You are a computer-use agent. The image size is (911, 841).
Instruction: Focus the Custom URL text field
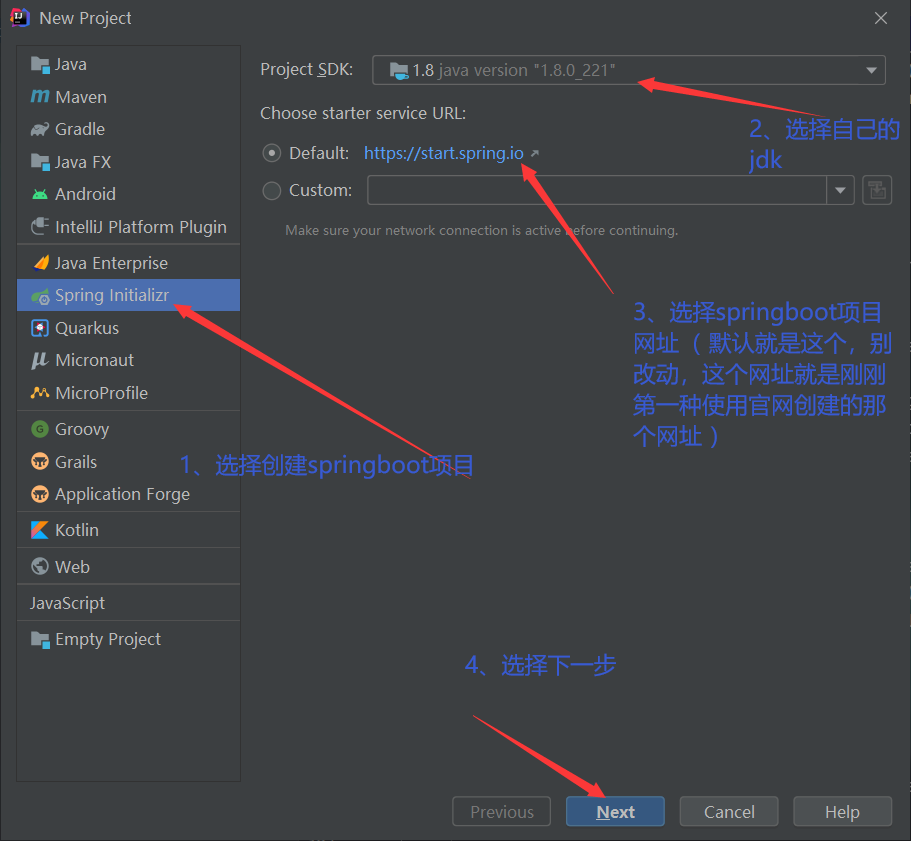click(597, 190)
